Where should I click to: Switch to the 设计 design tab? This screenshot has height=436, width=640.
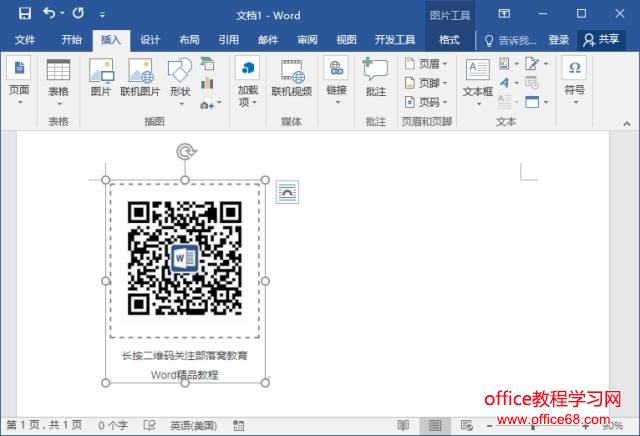point(150,40)
